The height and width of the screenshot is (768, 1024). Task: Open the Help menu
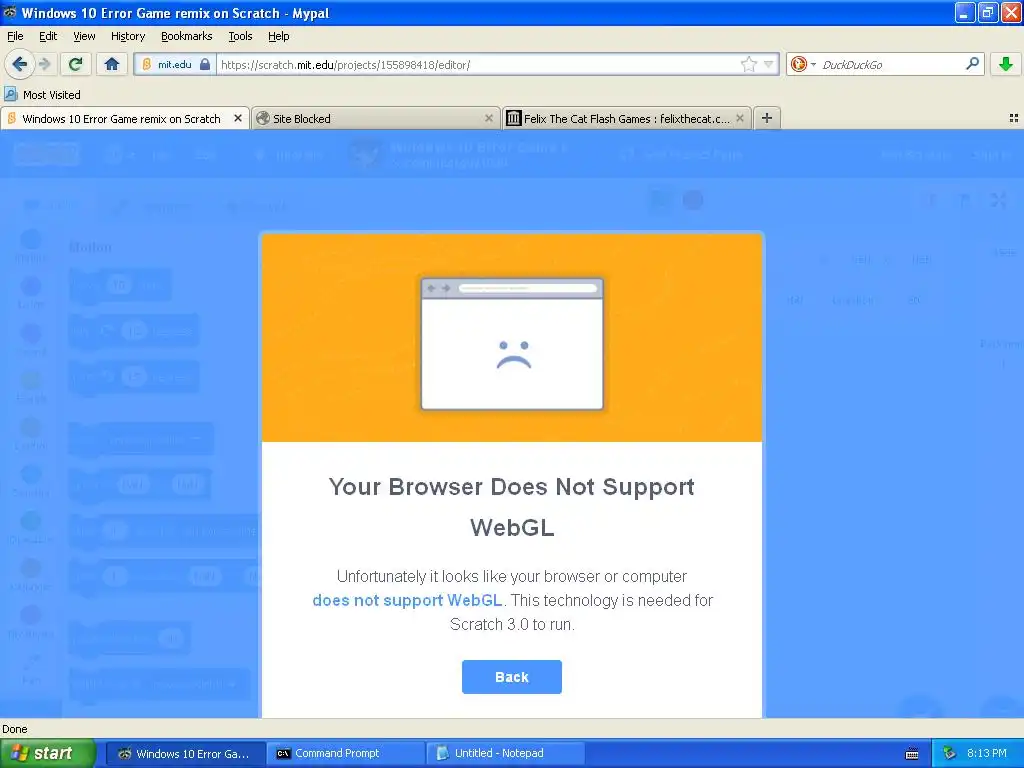278,36
